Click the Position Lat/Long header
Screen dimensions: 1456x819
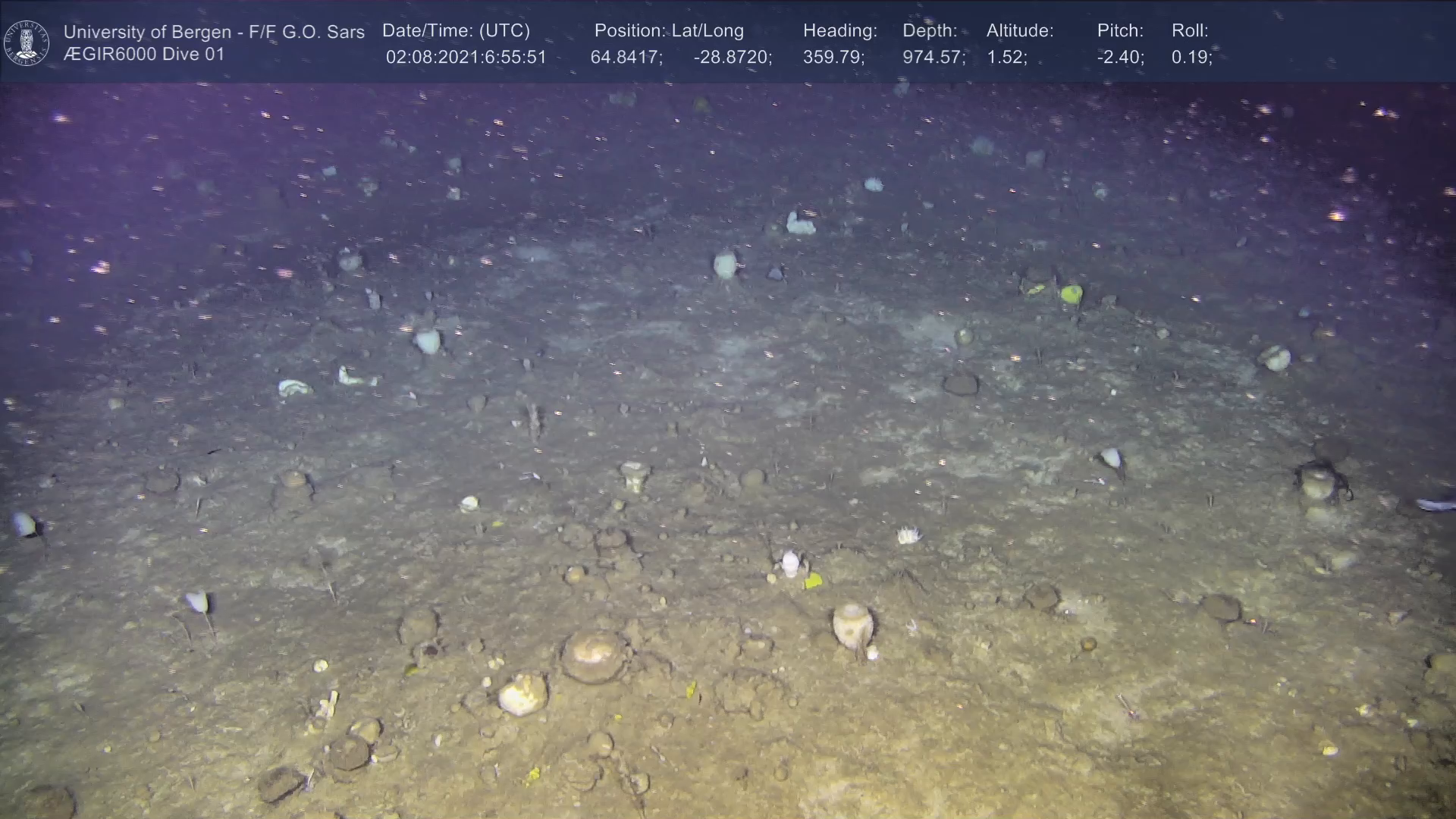669,30
